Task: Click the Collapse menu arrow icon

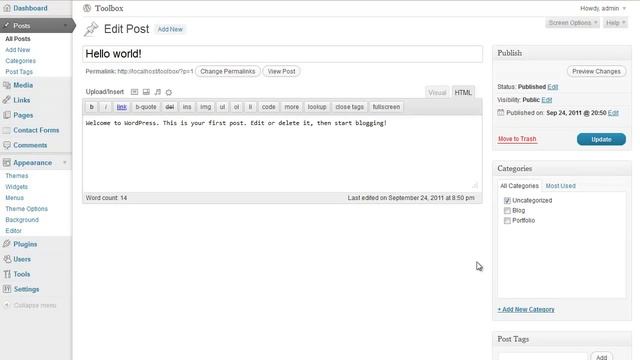Action: pyautogui.click(x=7, y=305)
